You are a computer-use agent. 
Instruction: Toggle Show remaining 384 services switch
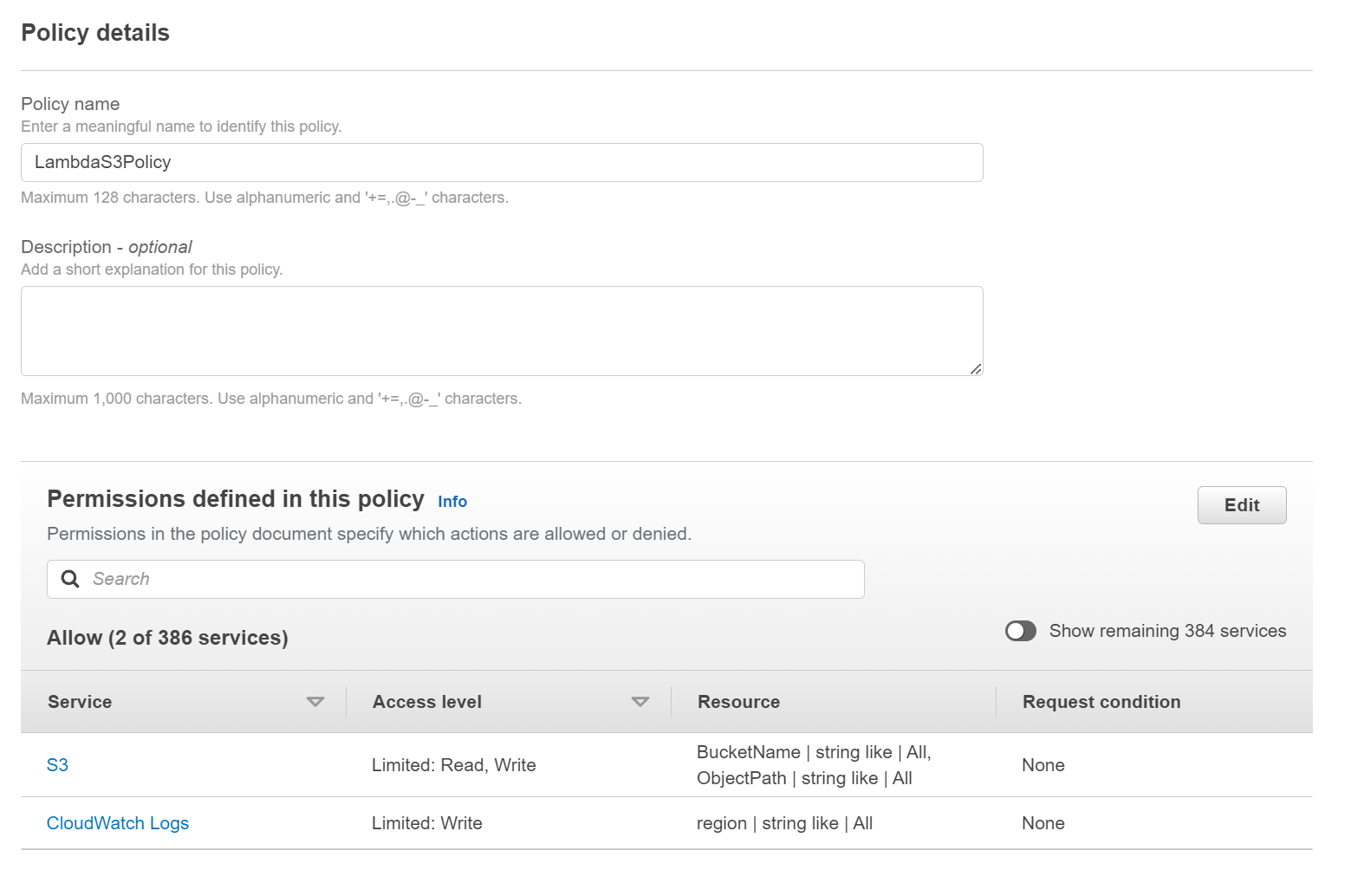coord(1020,631)
